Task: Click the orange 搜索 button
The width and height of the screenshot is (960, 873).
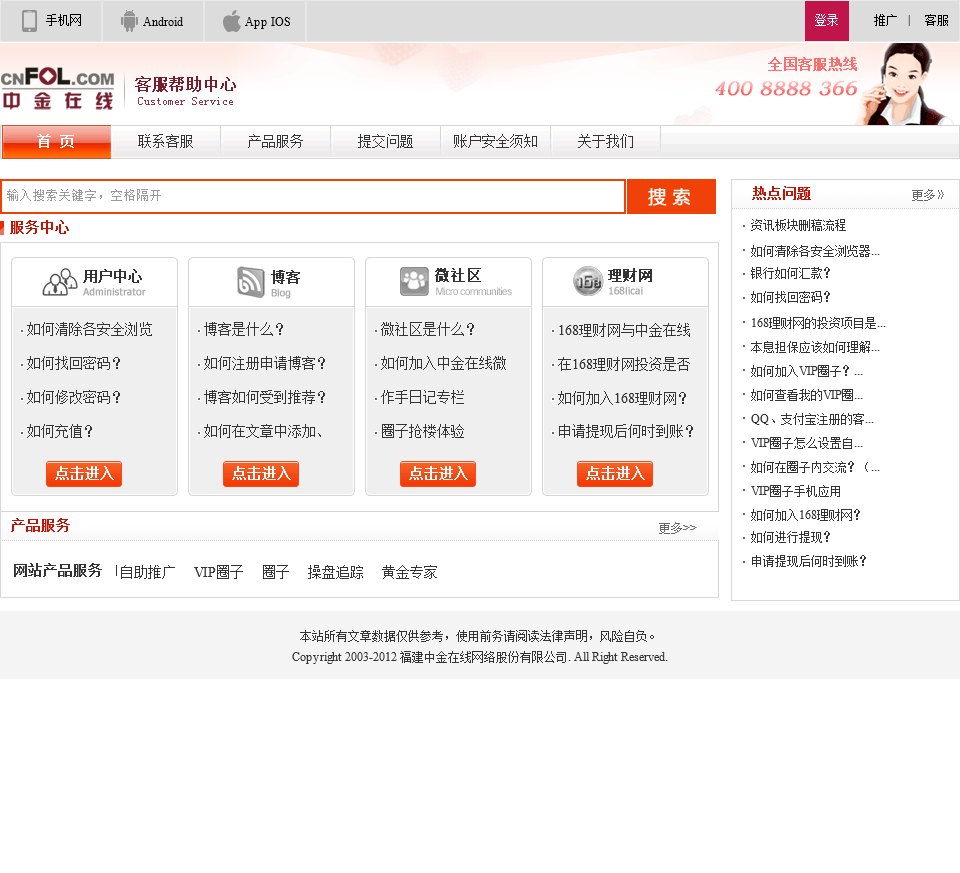Action: (671, 197)
